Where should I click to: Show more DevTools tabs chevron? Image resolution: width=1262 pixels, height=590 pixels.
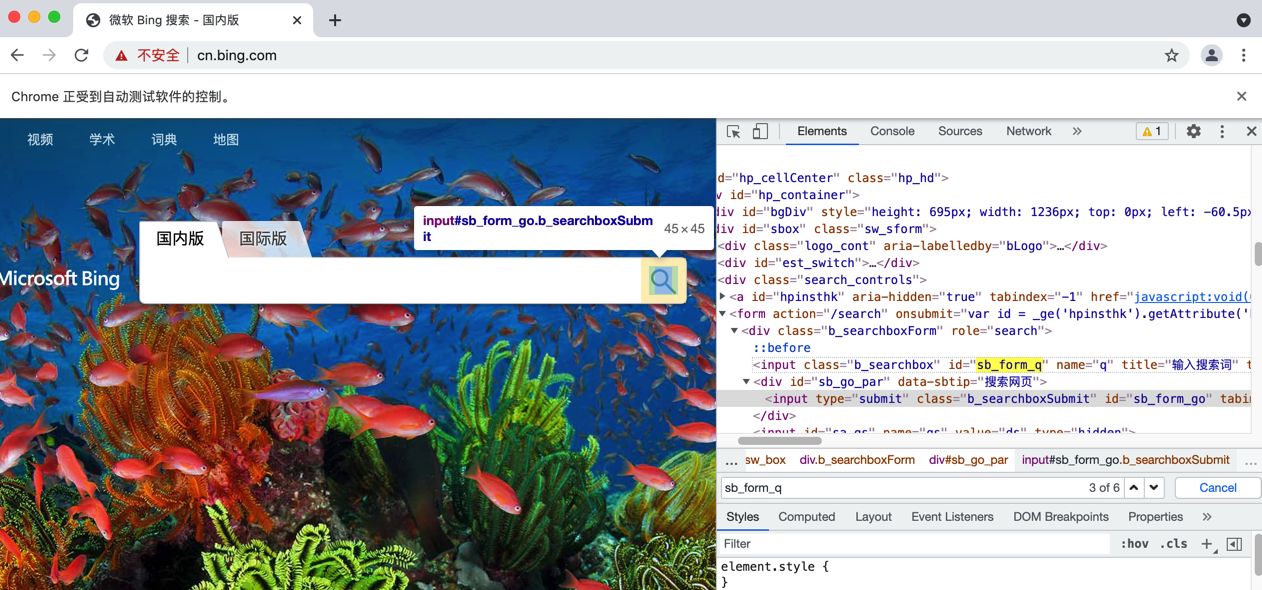pyautogui.click(x=1077, y=131)
